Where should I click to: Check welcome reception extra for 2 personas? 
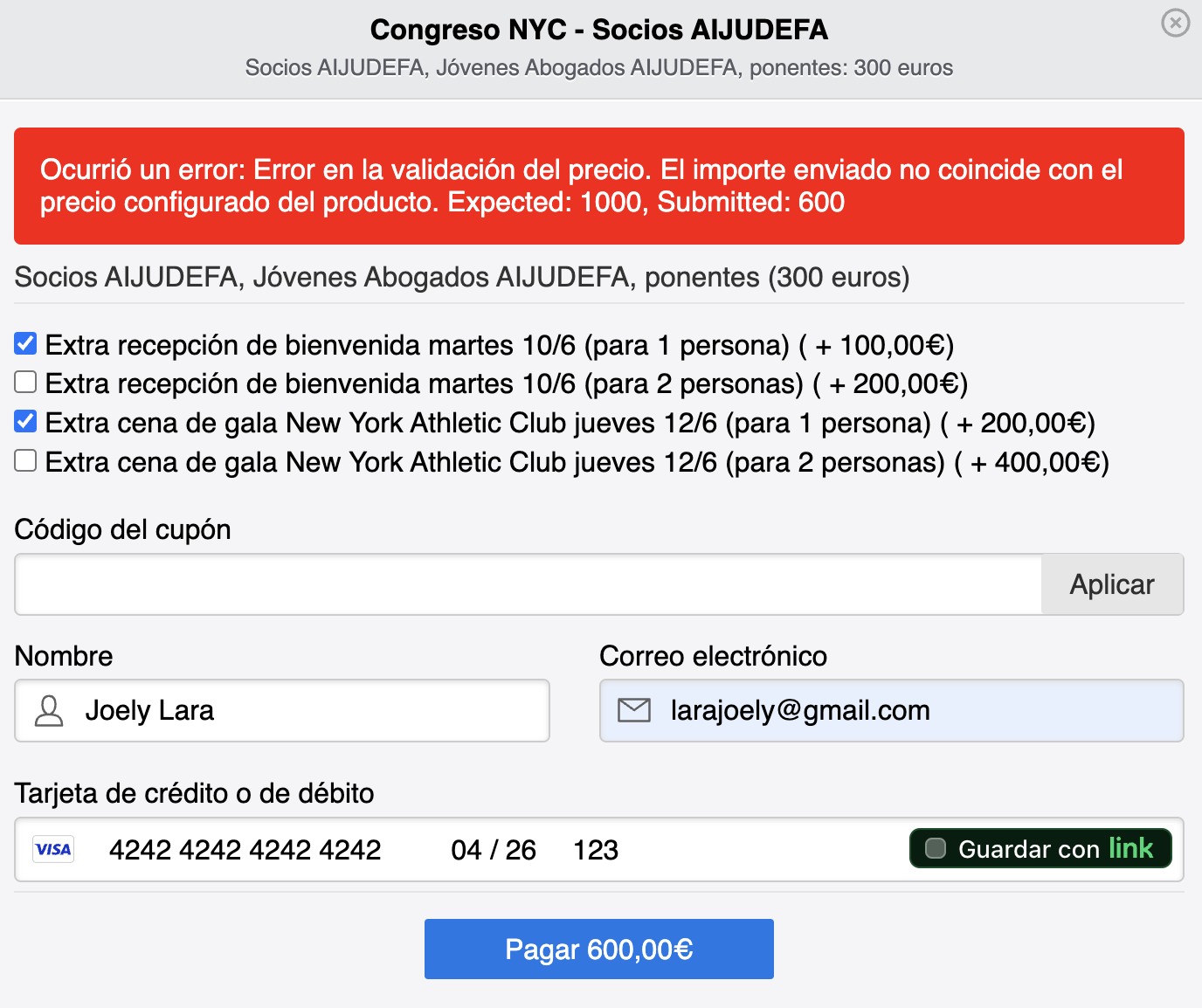click(x=26, y=383)
